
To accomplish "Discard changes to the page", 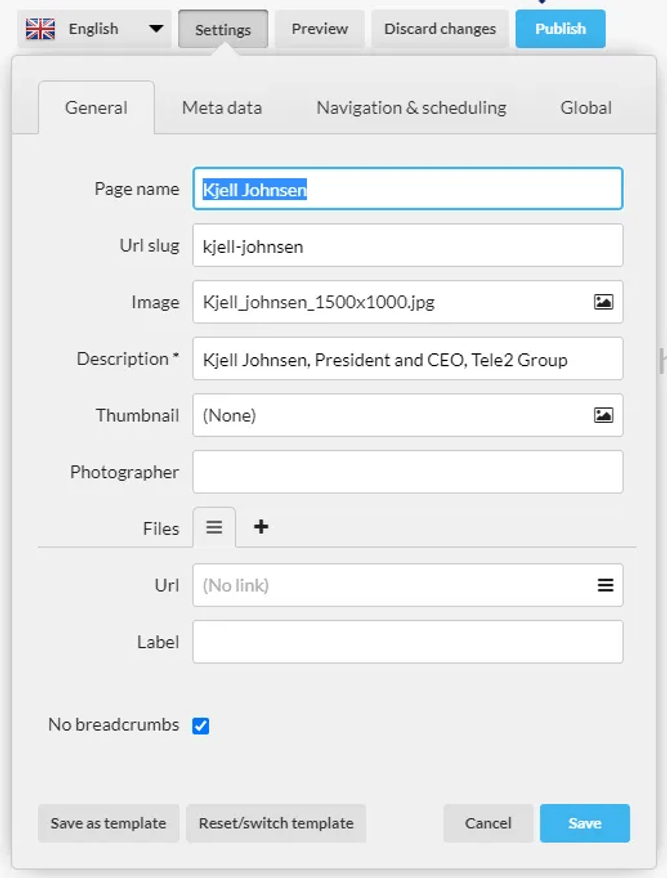I will 440,29.
